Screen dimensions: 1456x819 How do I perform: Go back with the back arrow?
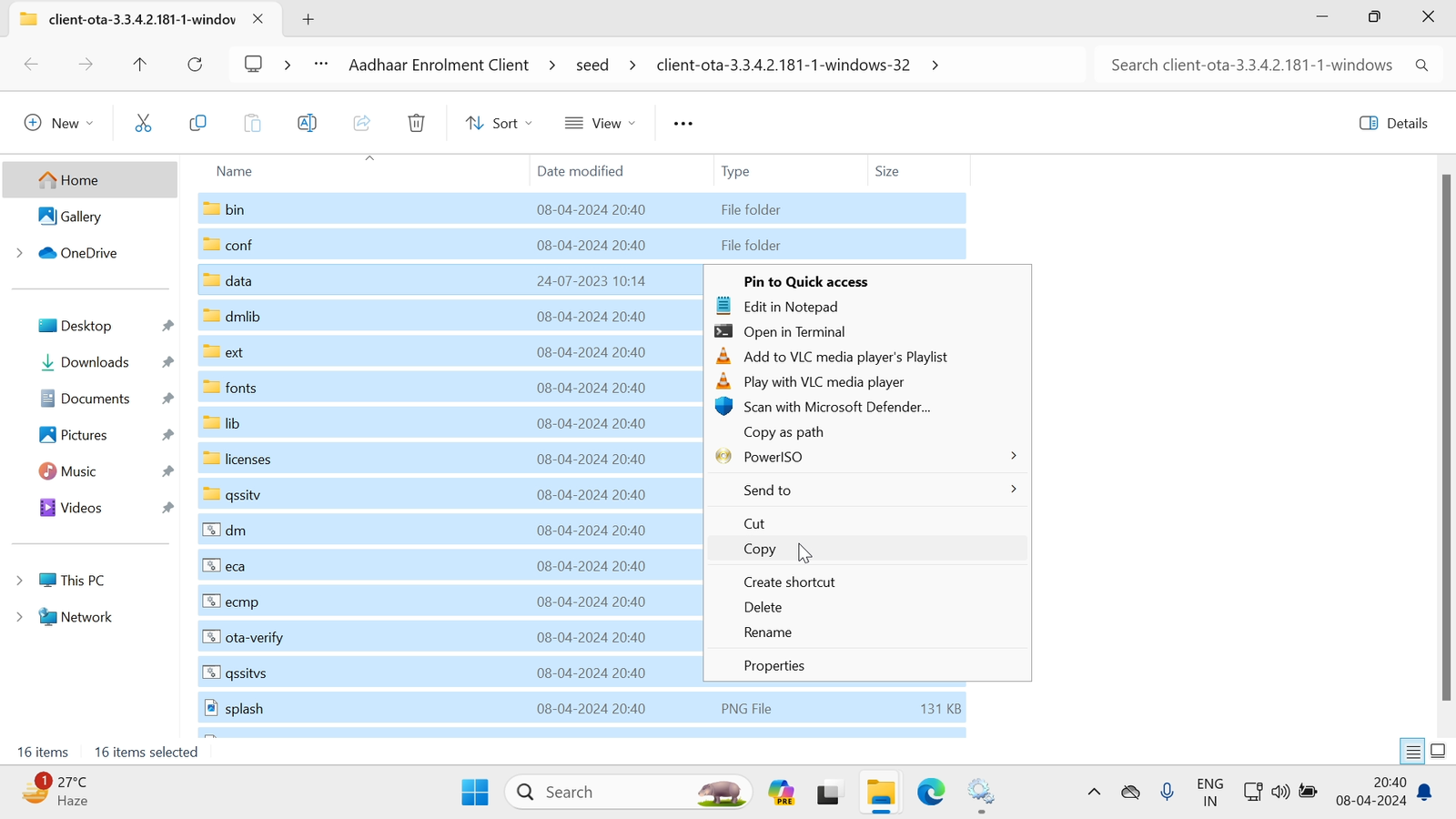click(x=31, y=65)
